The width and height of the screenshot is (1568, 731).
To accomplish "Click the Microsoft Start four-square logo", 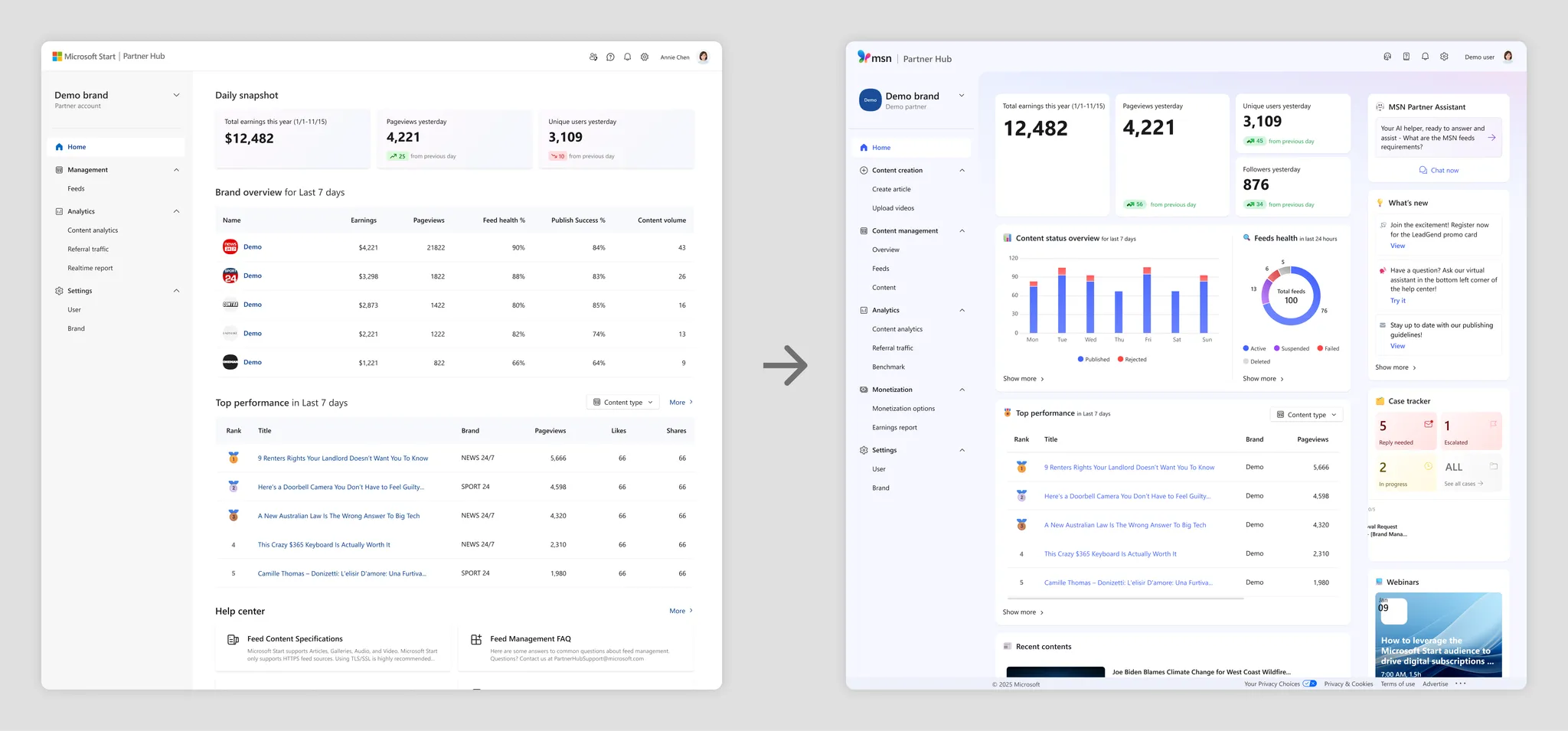I will [57, 57].
